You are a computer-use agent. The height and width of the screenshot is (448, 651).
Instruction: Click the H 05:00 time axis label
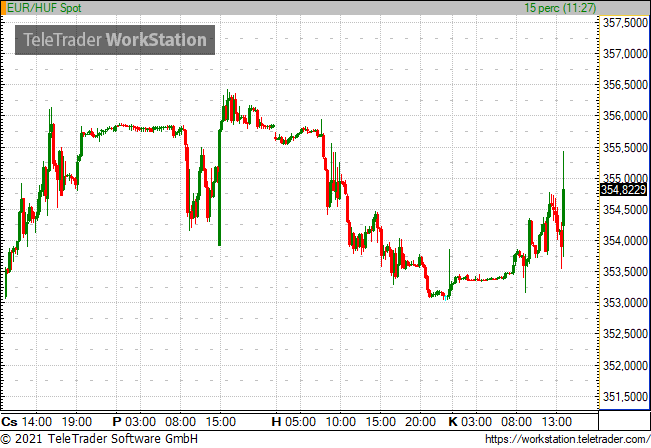pos(294,422)
